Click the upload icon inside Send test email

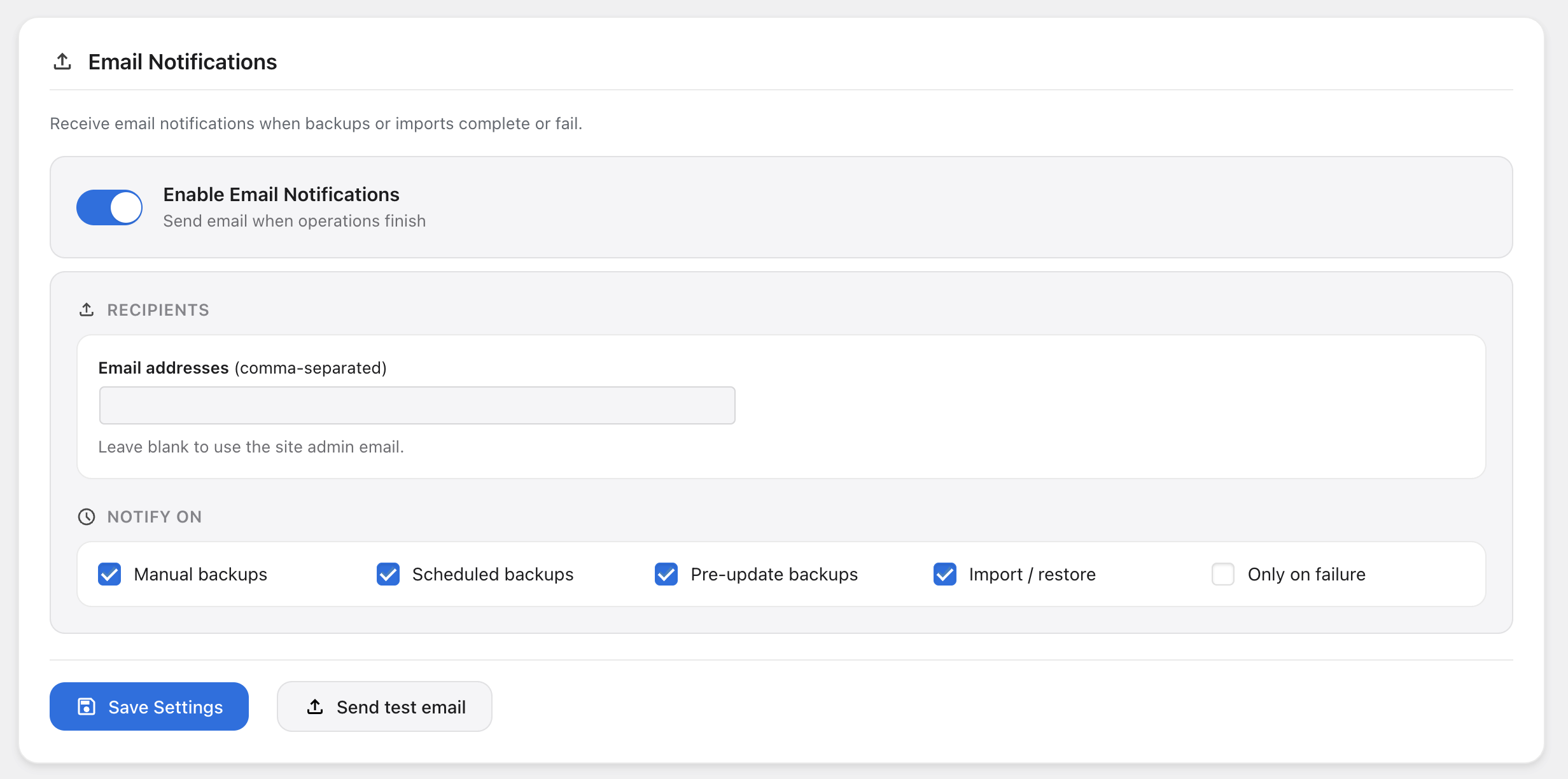tap(316, 706)
